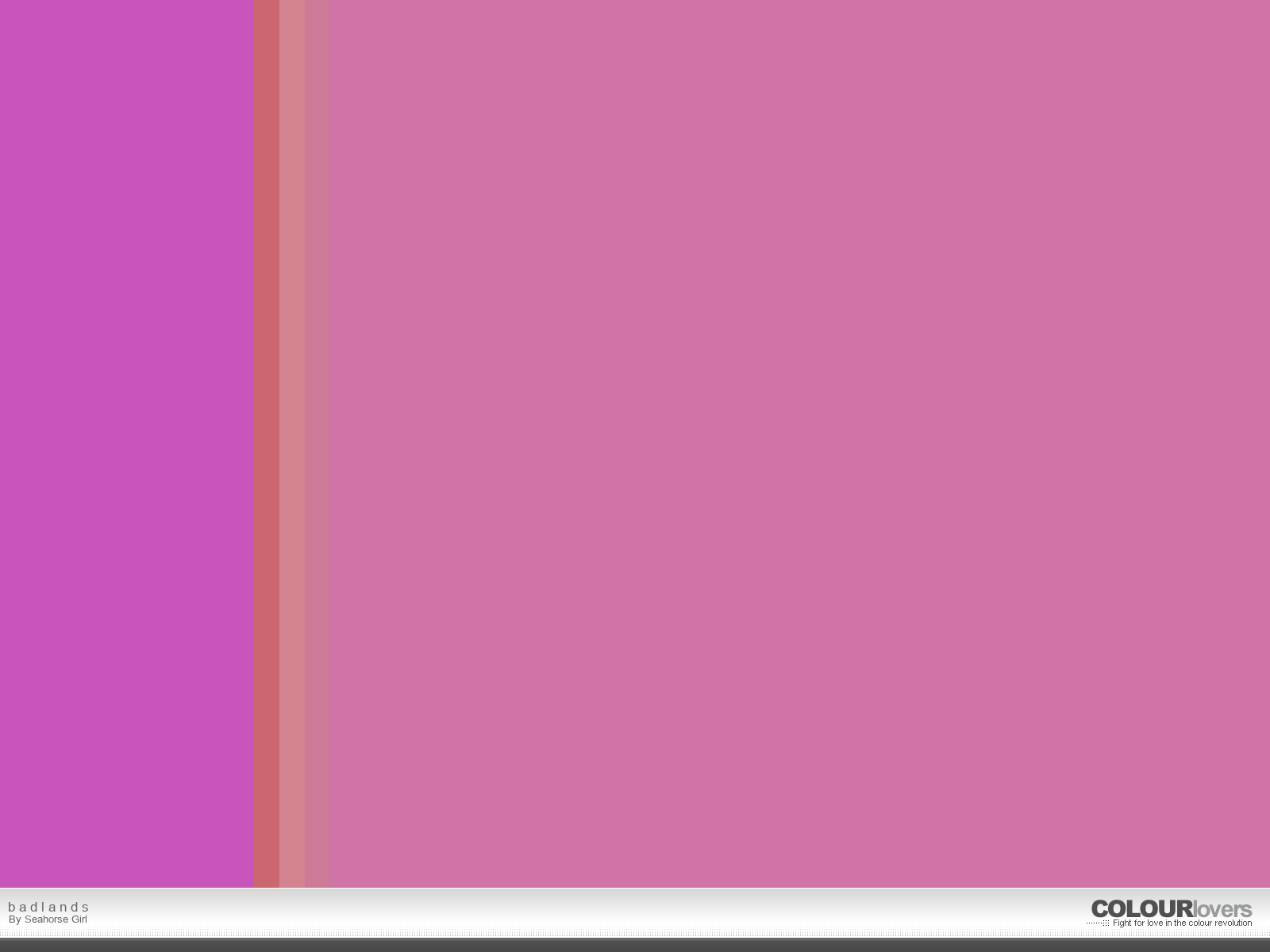Click the narrow coral red stripe
1270x952 pixels.
click(x=267, y=443)
